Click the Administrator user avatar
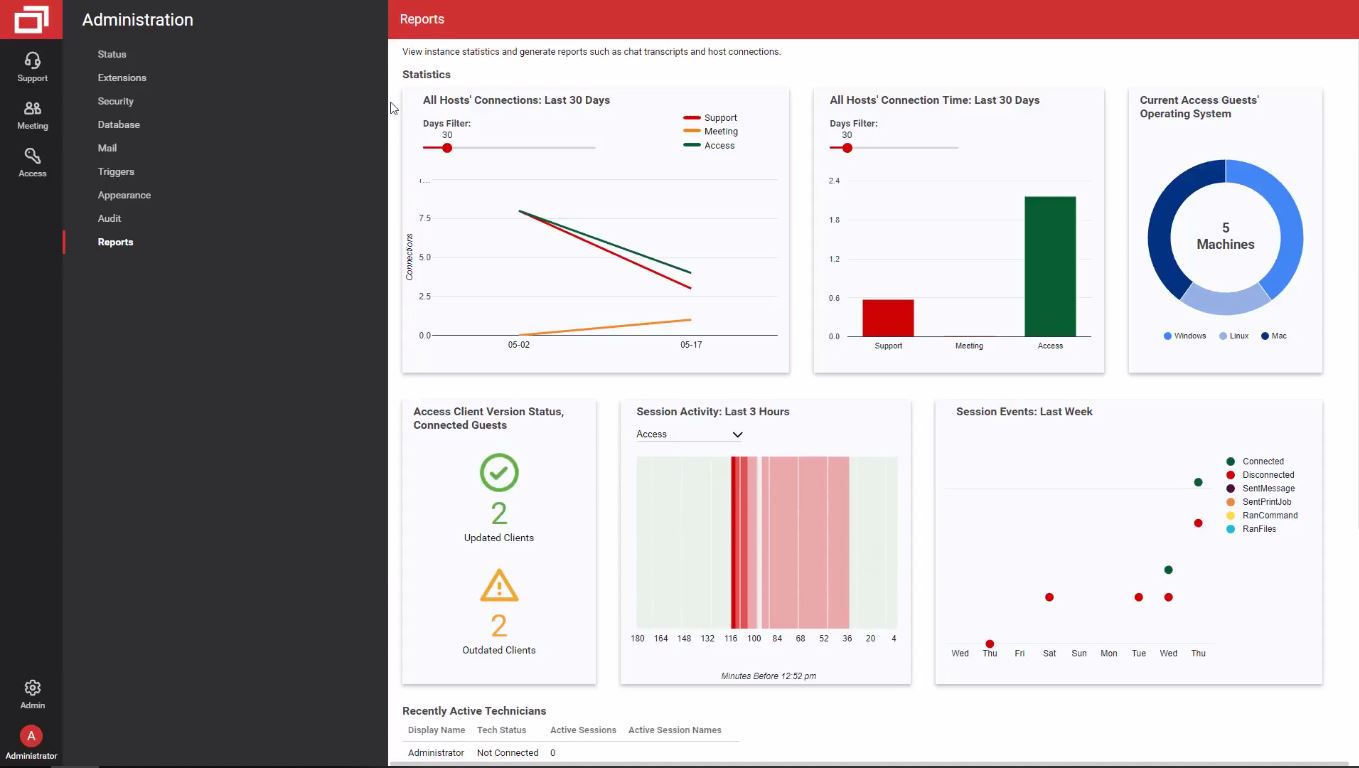The width and height of the screenshot is (1359, 768). pyautogui.click(x=31, y=736)
